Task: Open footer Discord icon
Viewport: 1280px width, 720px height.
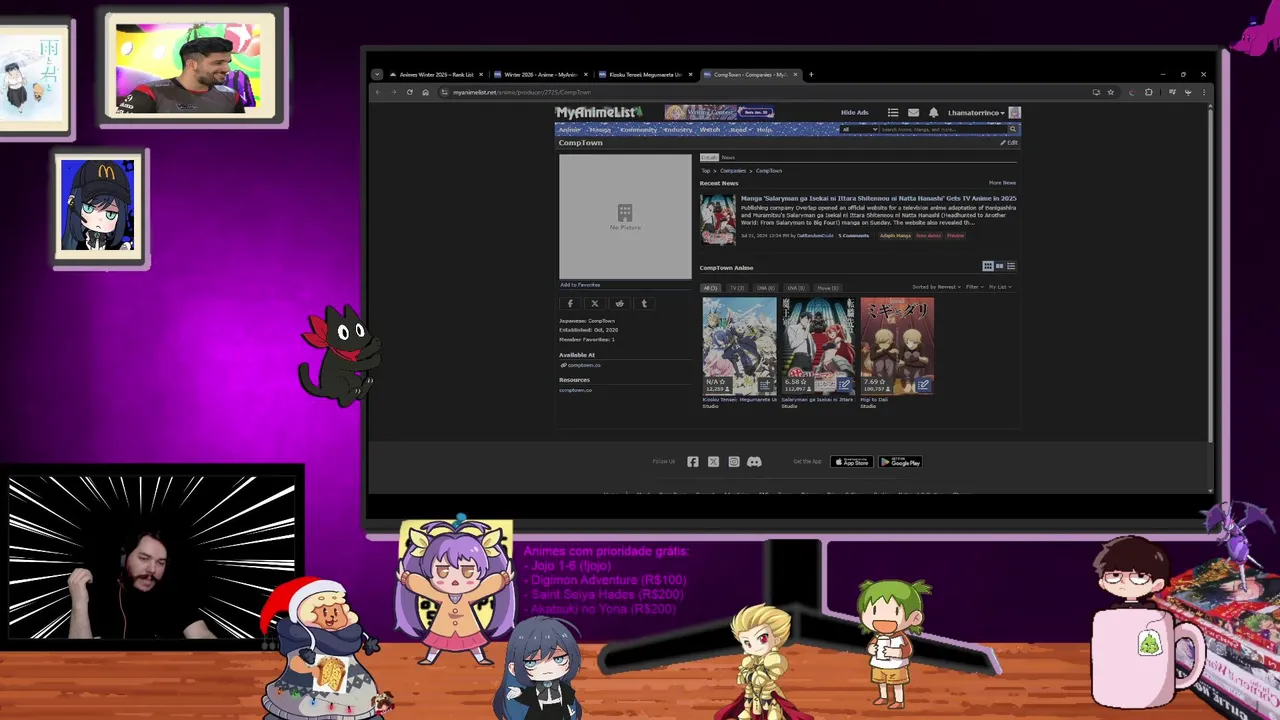Action: coord(754,462)
